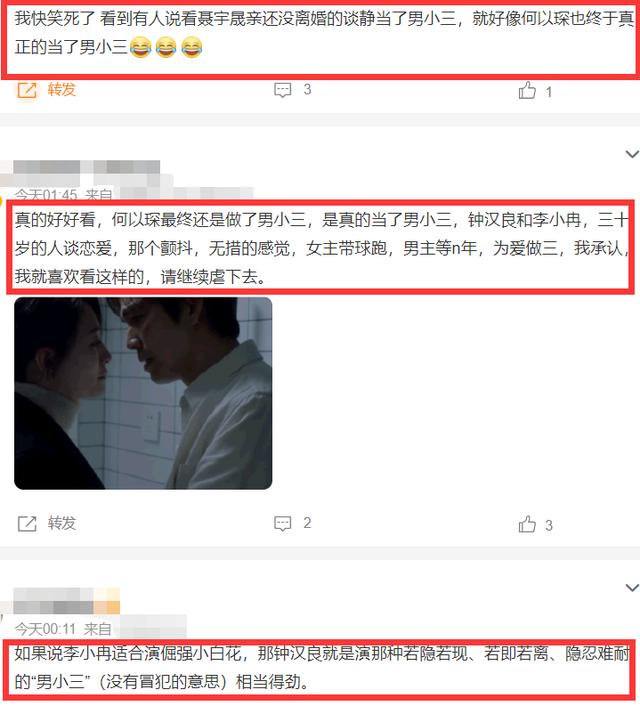Viewport: 640px width, 706px height.
Task: Click the blurred source link after 来自 on second post
Action: tap(186, 193)
